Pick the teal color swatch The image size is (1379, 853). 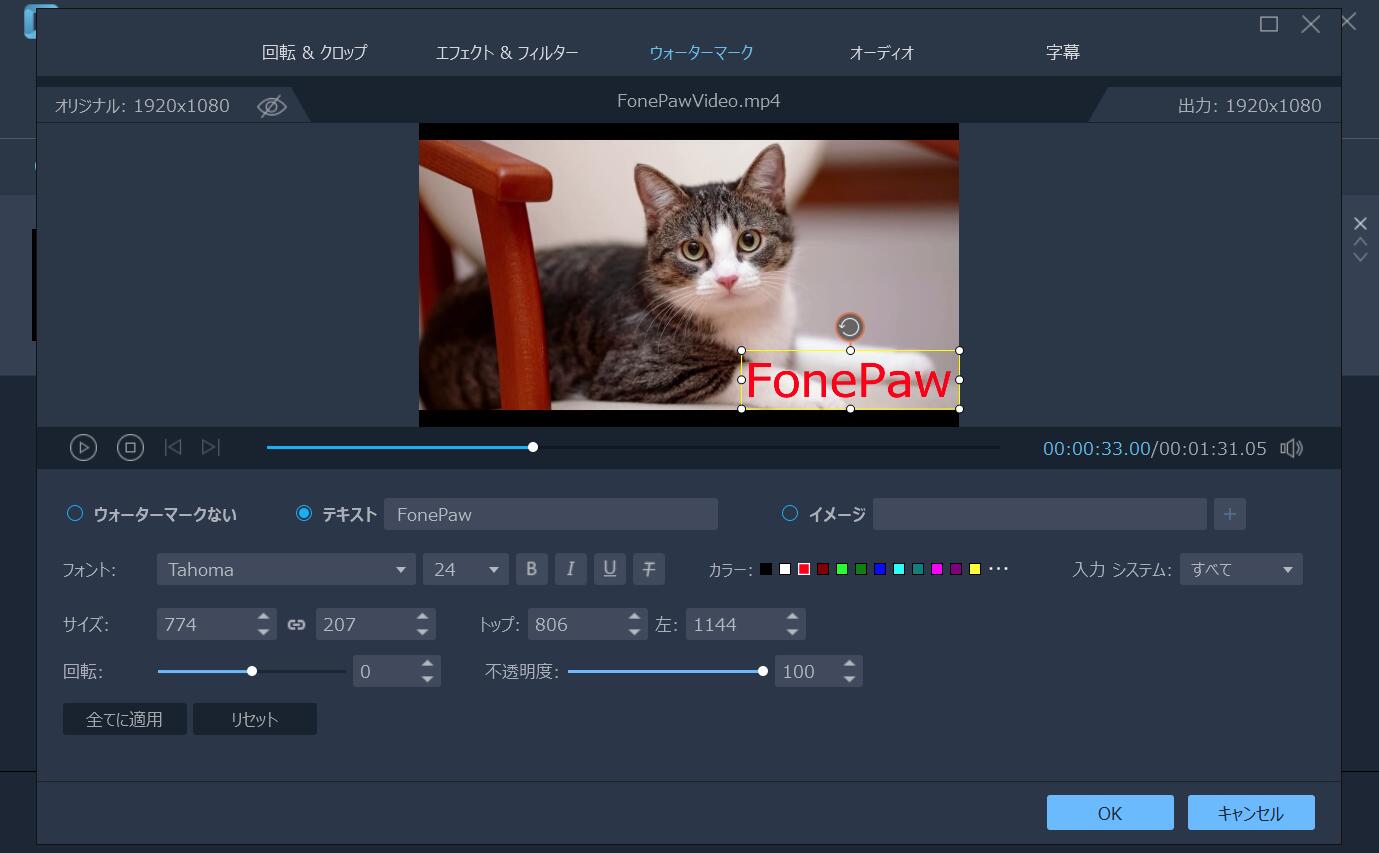[918, 569]
